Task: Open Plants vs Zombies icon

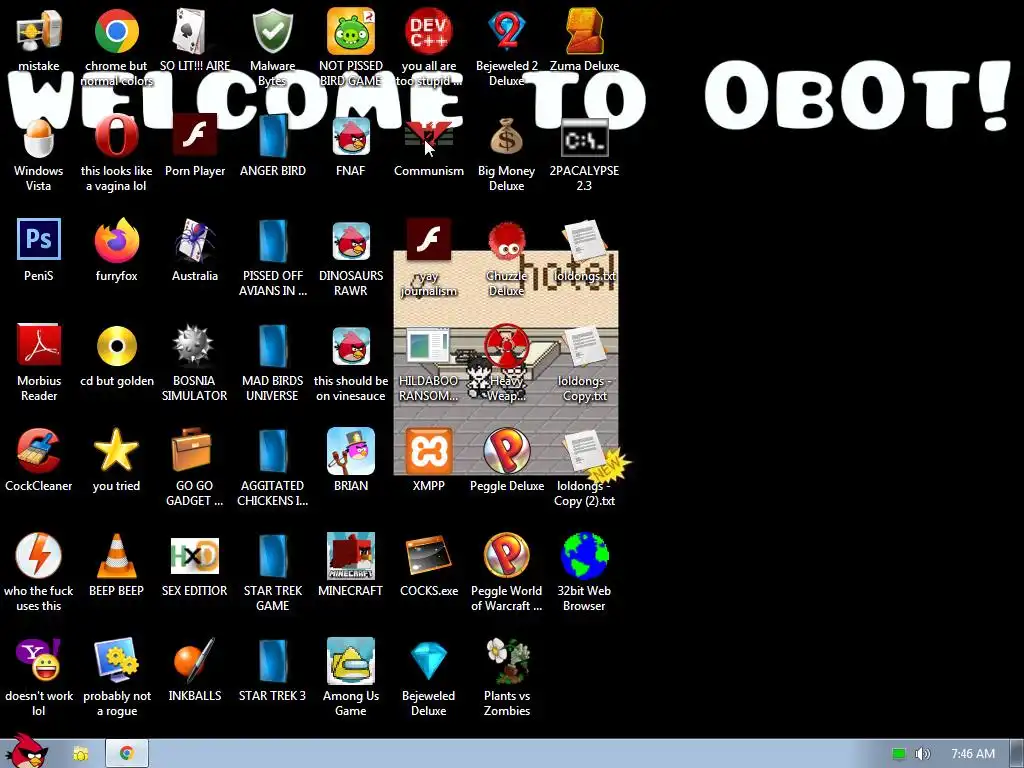Action: pyautogui.click(x=507, y=660)
